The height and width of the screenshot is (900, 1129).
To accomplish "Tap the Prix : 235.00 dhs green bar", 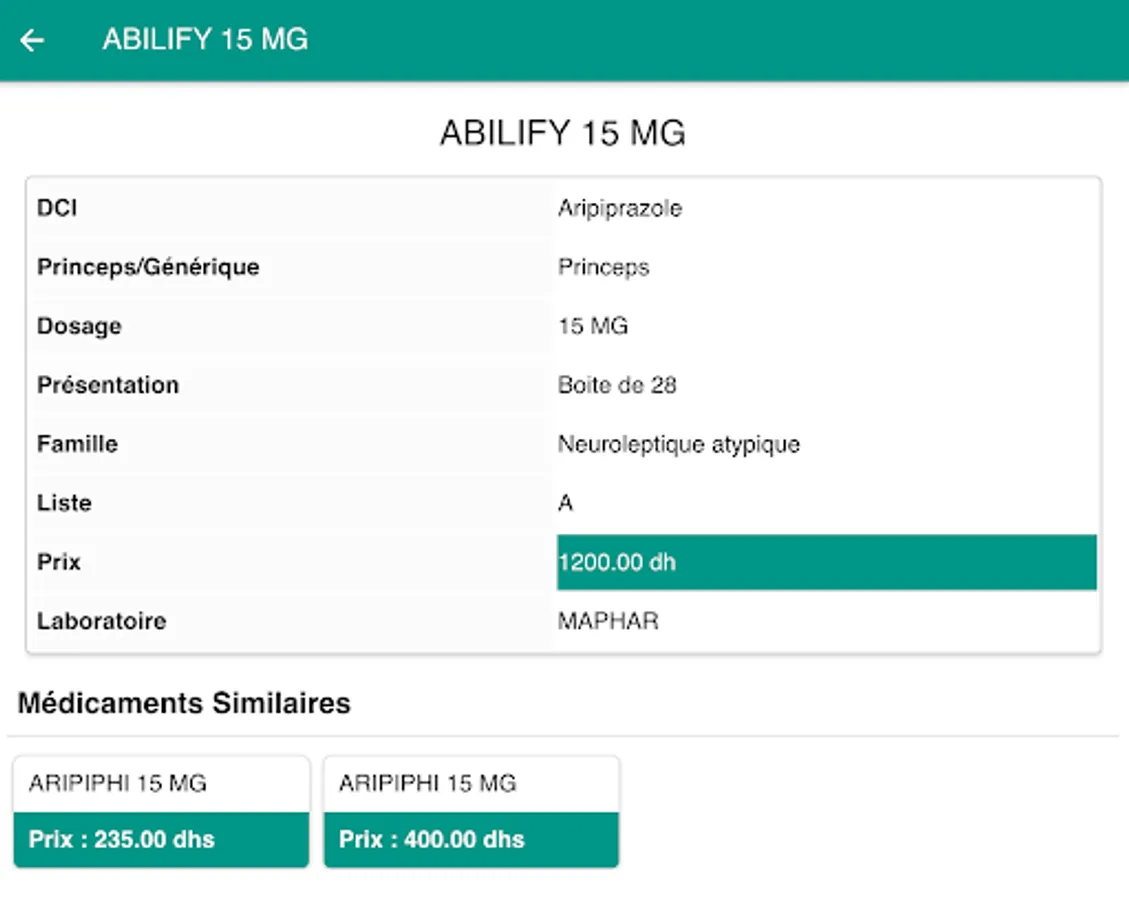I will [161, 839].
